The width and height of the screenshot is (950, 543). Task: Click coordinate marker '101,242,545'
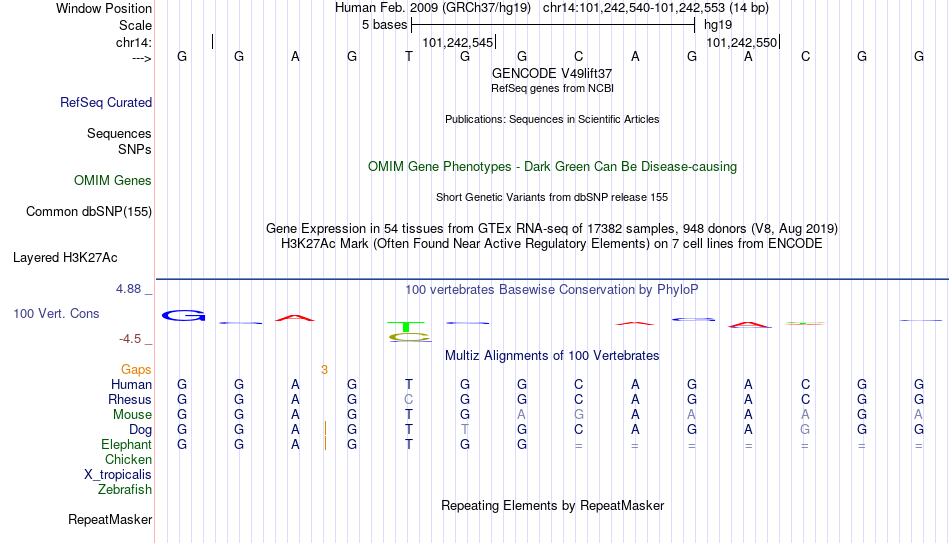(x=458, y=42)
